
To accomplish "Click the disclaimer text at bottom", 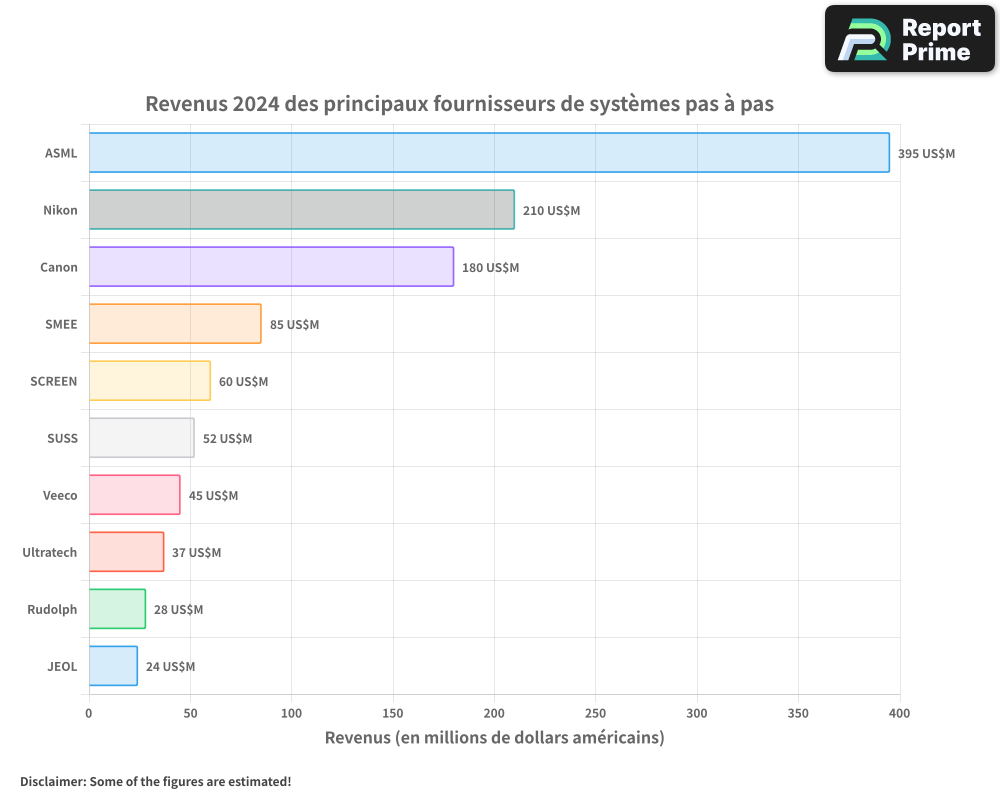I will 155,782.
